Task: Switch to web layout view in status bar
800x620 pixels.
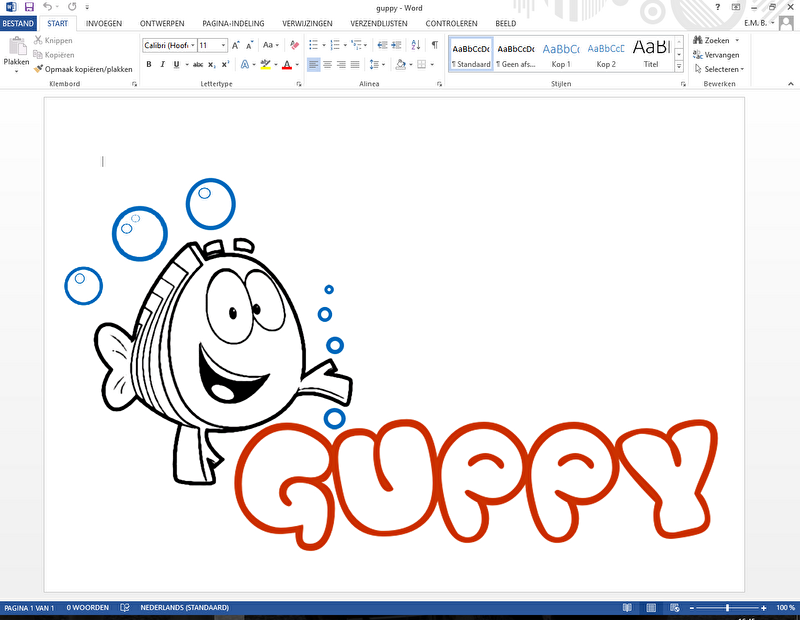Action: (x=674, y=608)
